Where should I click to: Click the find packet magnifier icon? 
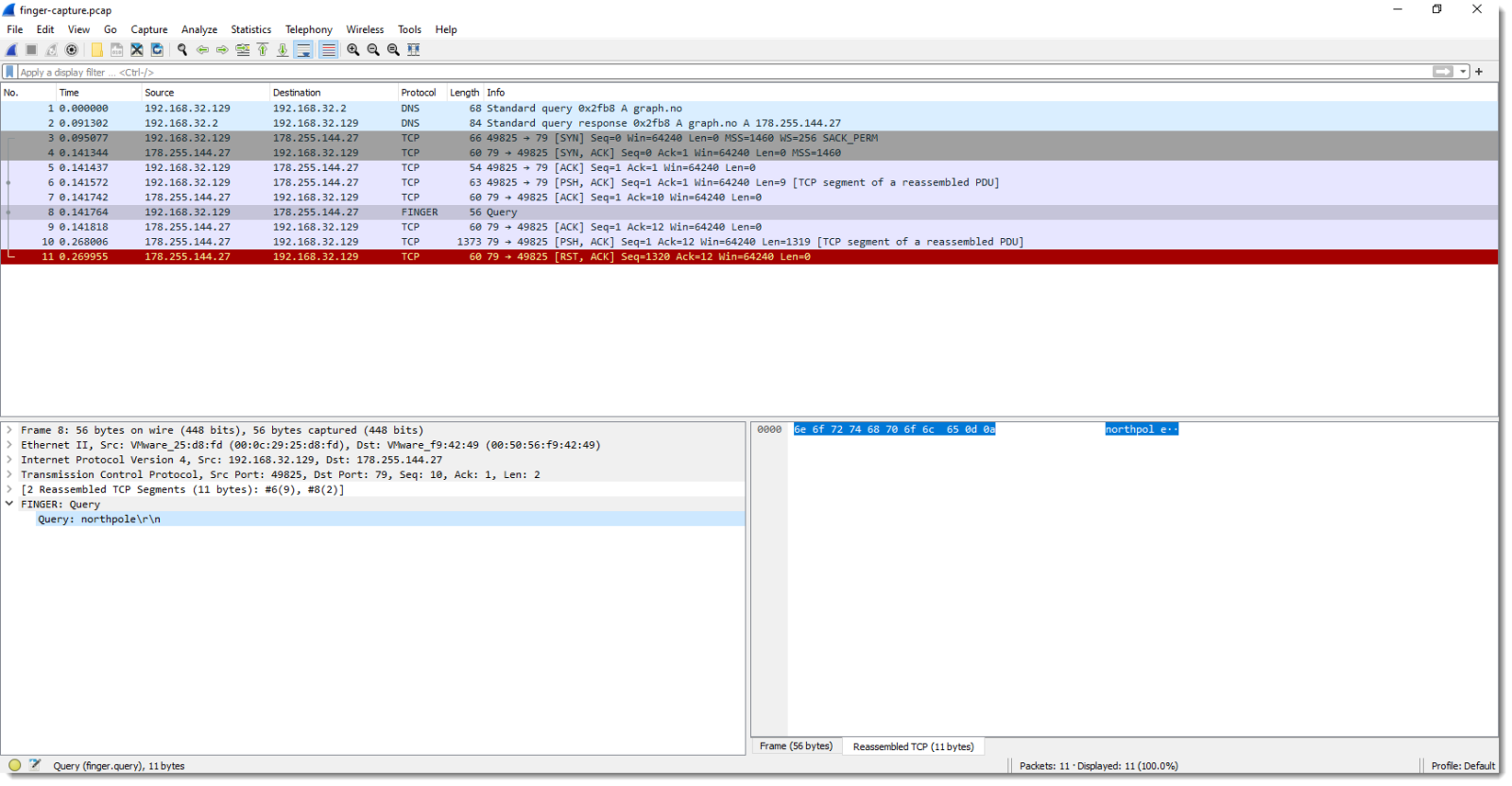(x=182, y=50)
